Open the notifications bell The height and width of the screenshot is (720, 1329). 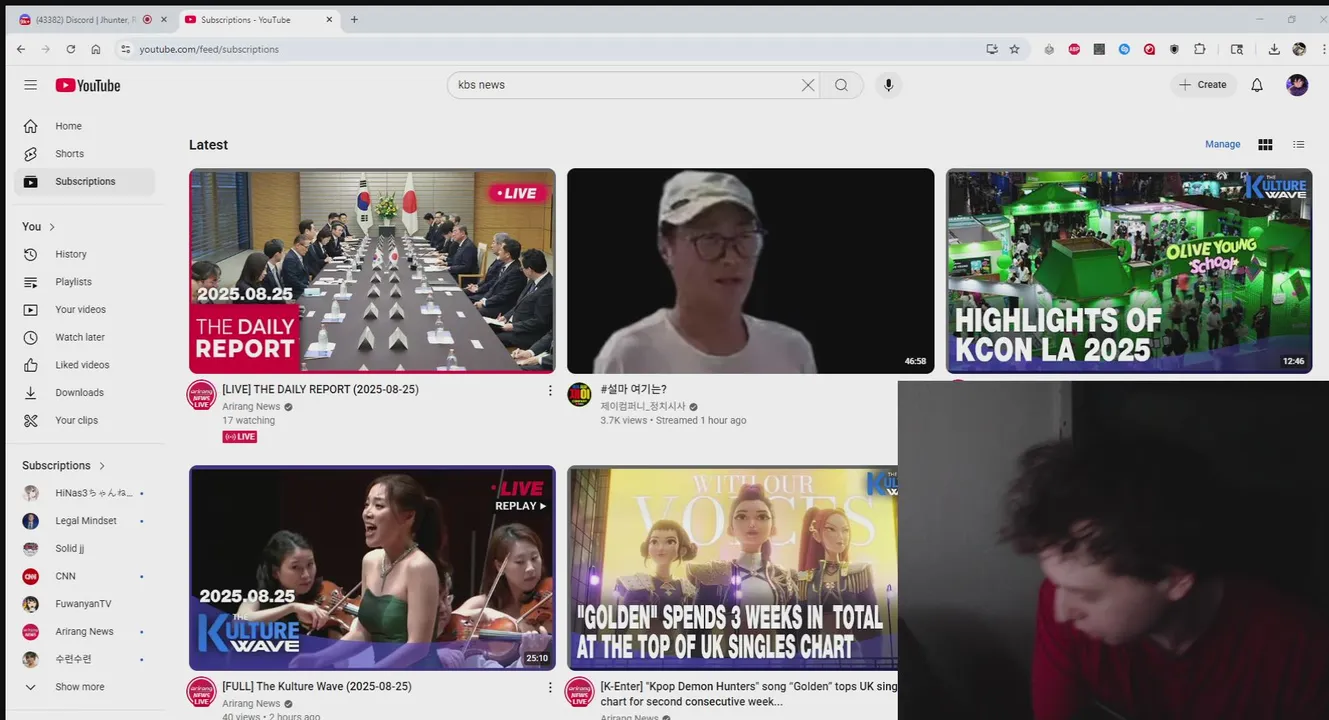click(1257, 85)
